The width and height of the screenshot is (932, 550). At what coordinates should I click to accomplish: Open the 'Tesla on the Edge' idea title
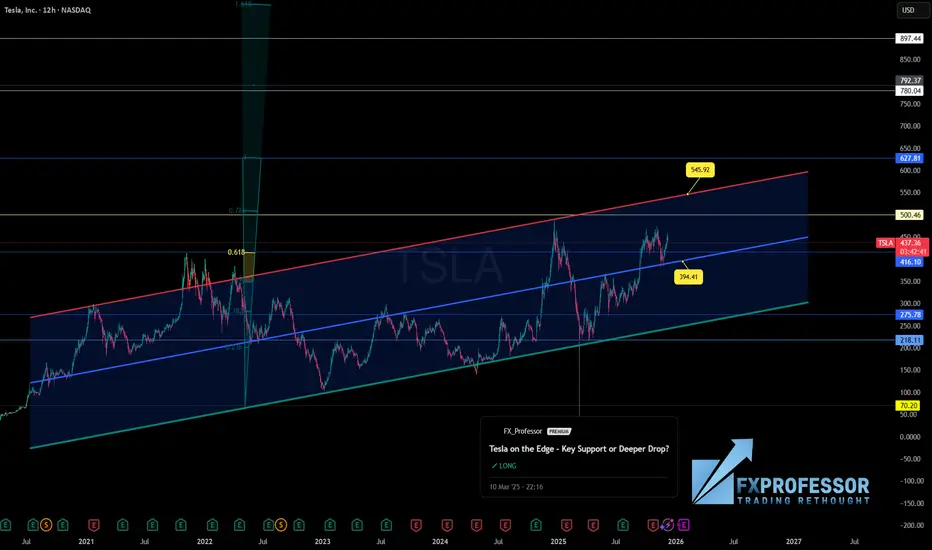click(x=579, y=448)
